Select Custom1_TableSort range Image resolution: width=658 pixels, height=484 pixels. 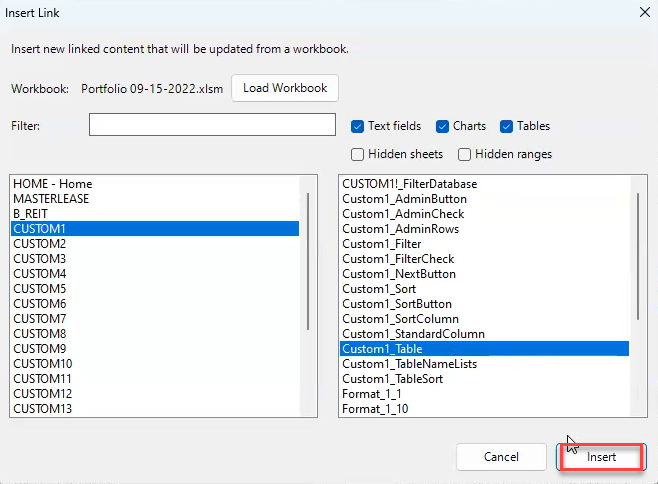484,379
